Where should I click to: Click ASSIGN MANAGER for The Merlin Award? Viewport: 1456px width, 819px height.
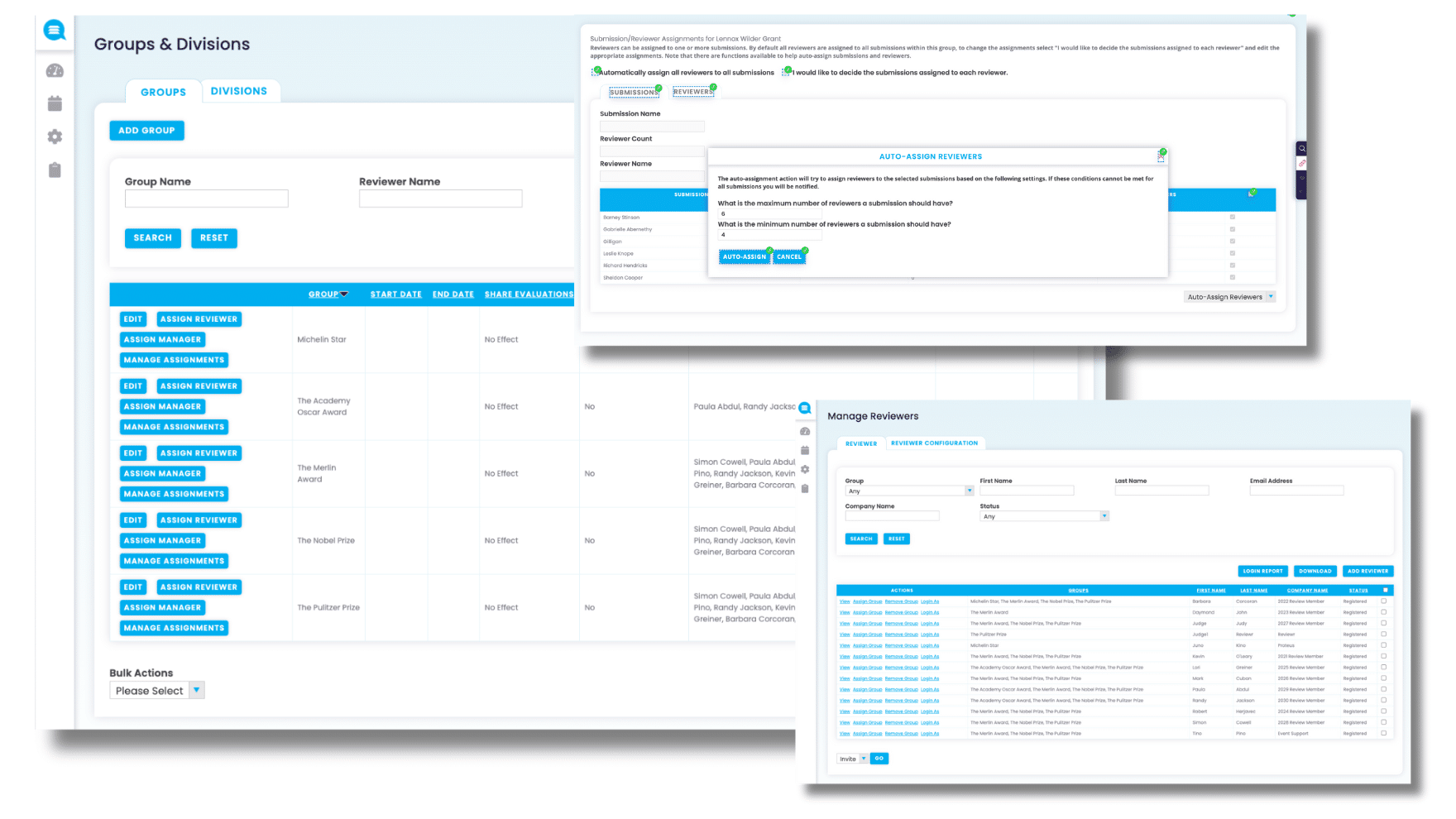point(162,473)
